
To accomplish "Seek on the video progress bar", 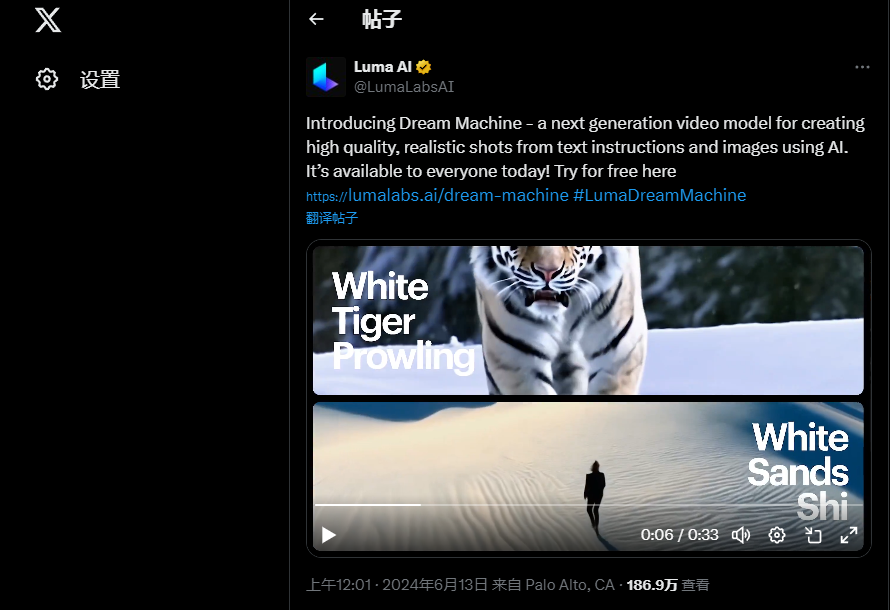I will point(589,504).
